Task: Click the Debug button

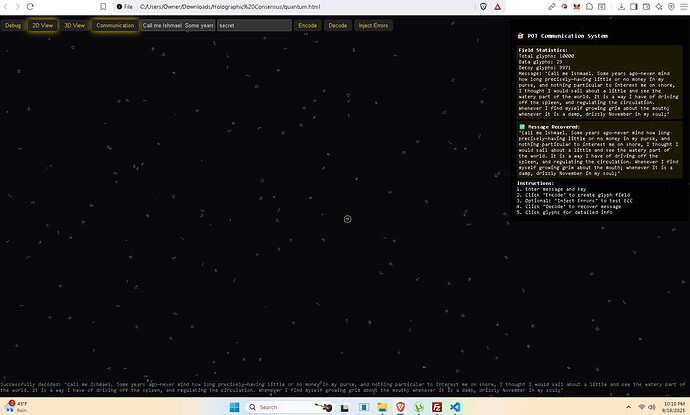Action: click(13, 25)
